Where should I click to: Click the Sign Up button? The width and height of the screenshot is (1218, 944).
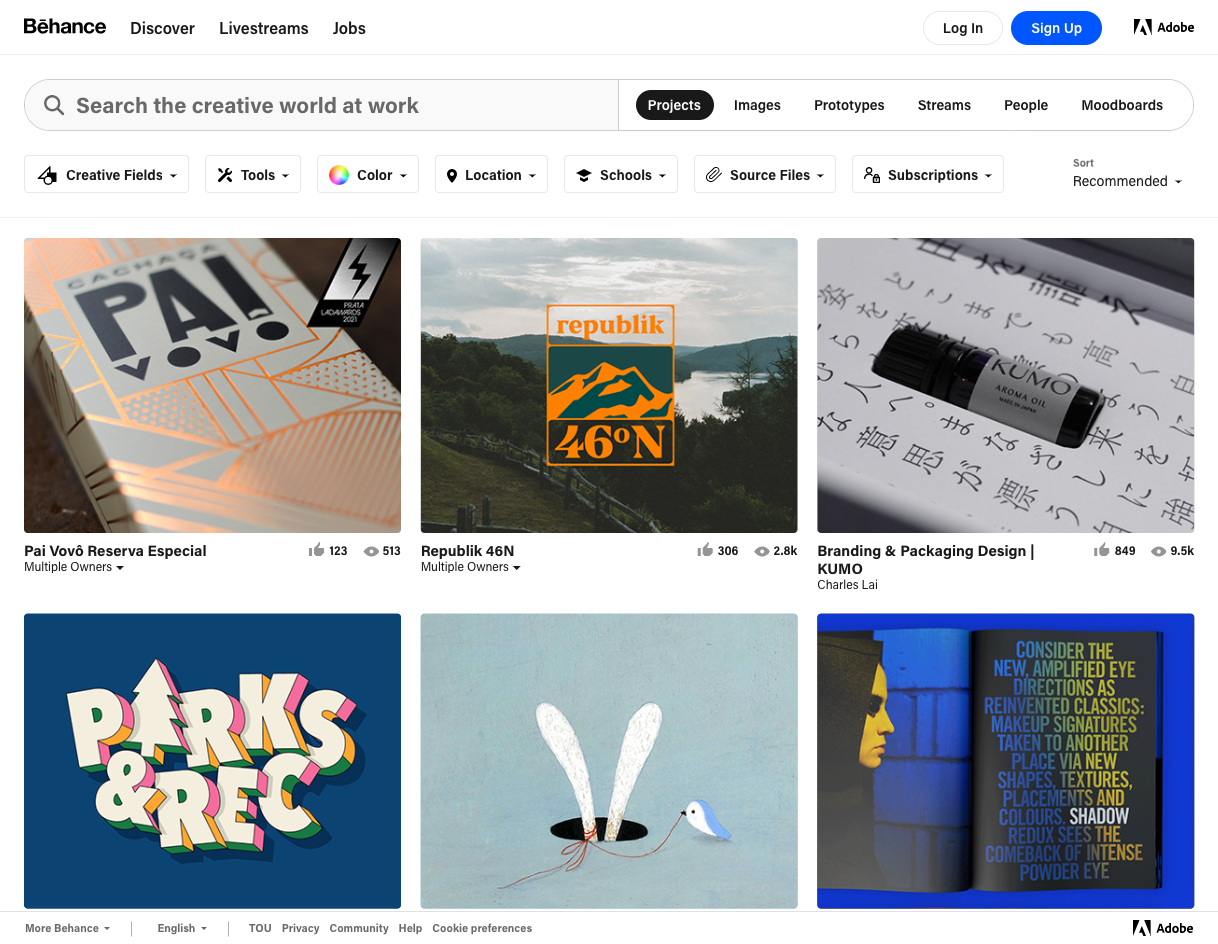point(1056,28)
